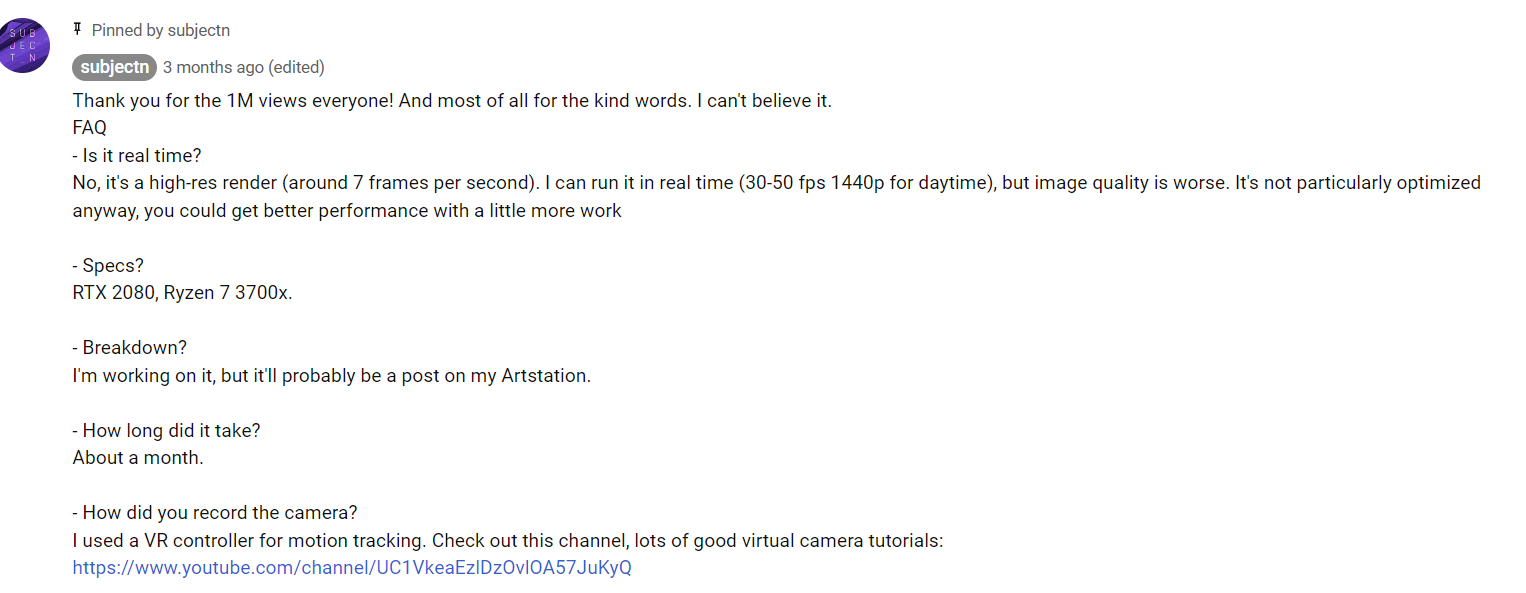1526x593 pixels.
Task: Open the subjectn username badge
Action: (114, 67)
